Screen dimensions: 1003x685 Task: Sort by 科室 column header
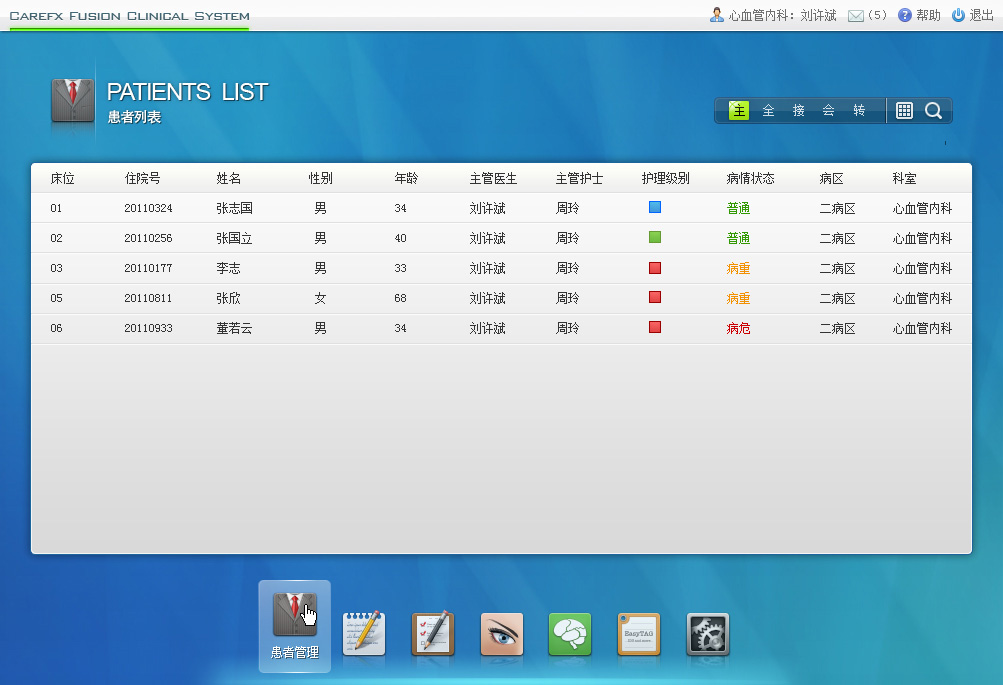click(x=904, y=178)
